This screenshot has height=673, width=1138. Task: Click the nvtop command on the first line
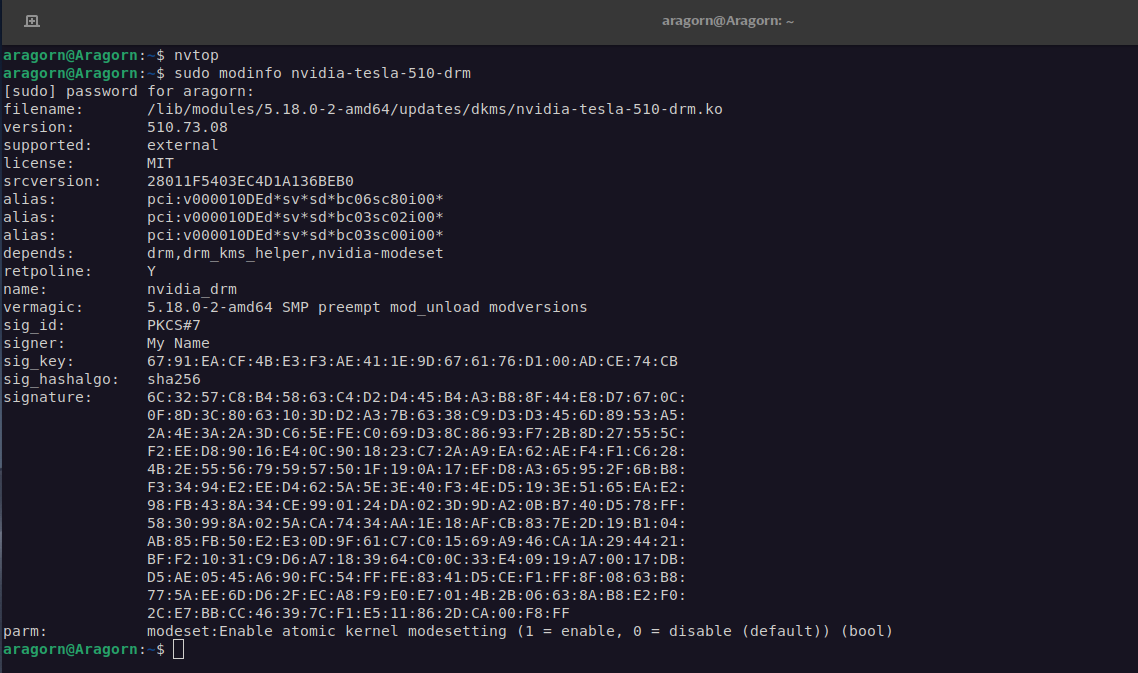[x=196, y=55]
